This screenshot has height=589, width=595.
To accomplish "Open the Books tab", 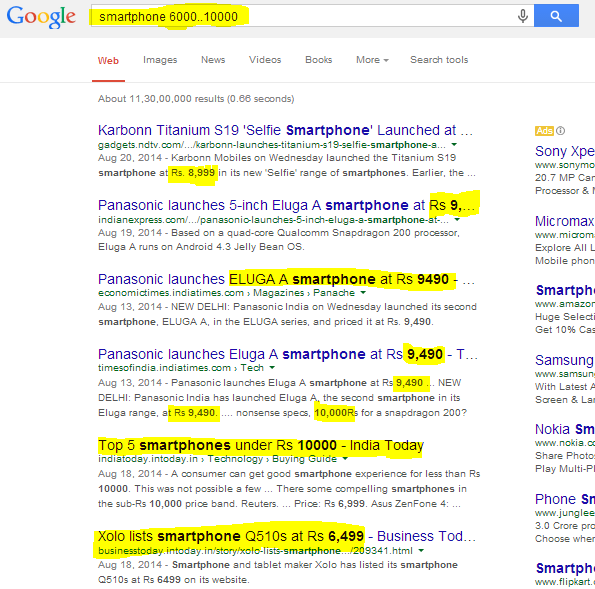I will click(318, 60).
